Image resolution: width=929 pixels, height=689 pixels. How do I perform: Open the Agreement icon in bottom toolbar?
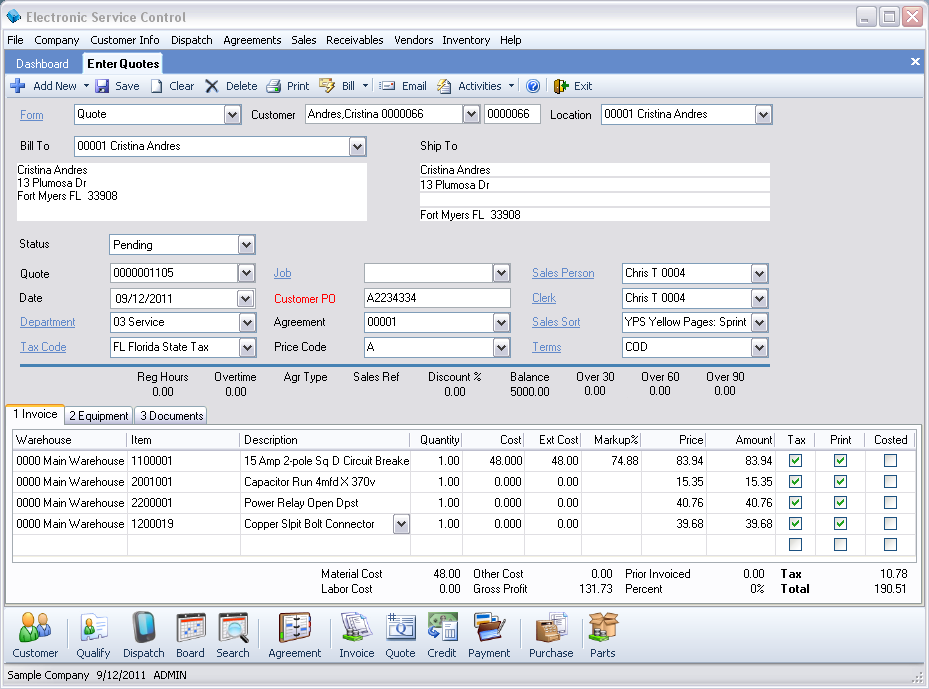(295, 634)
